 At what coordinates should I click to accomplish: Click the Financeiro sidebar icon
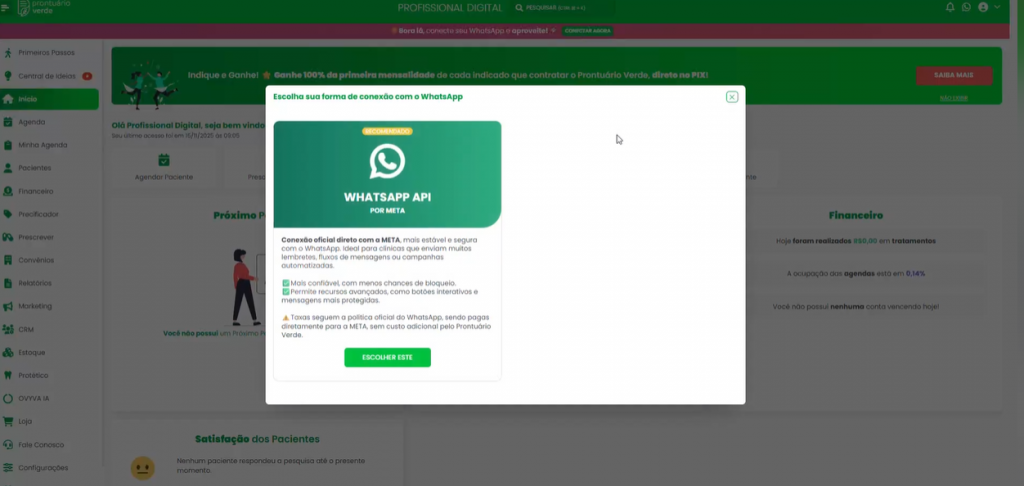coord(8,191)
